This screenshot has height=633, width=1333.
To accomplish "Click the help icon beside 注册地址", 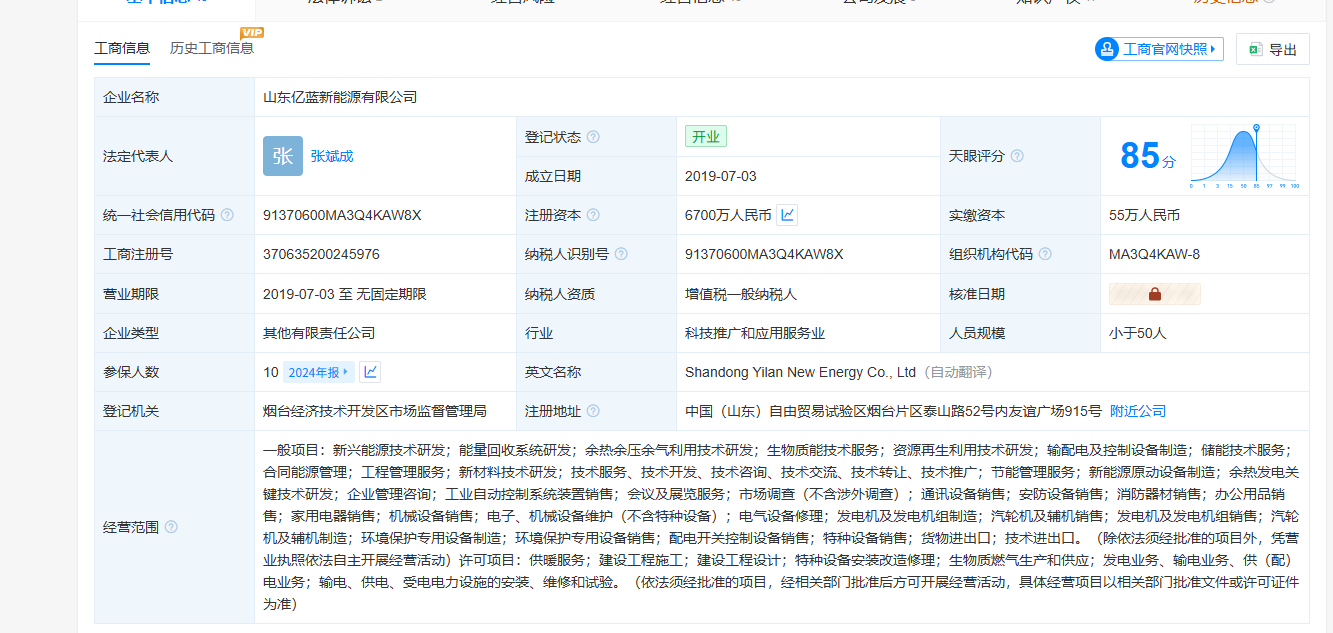I will pyautogui.click(x=593, y=411).
